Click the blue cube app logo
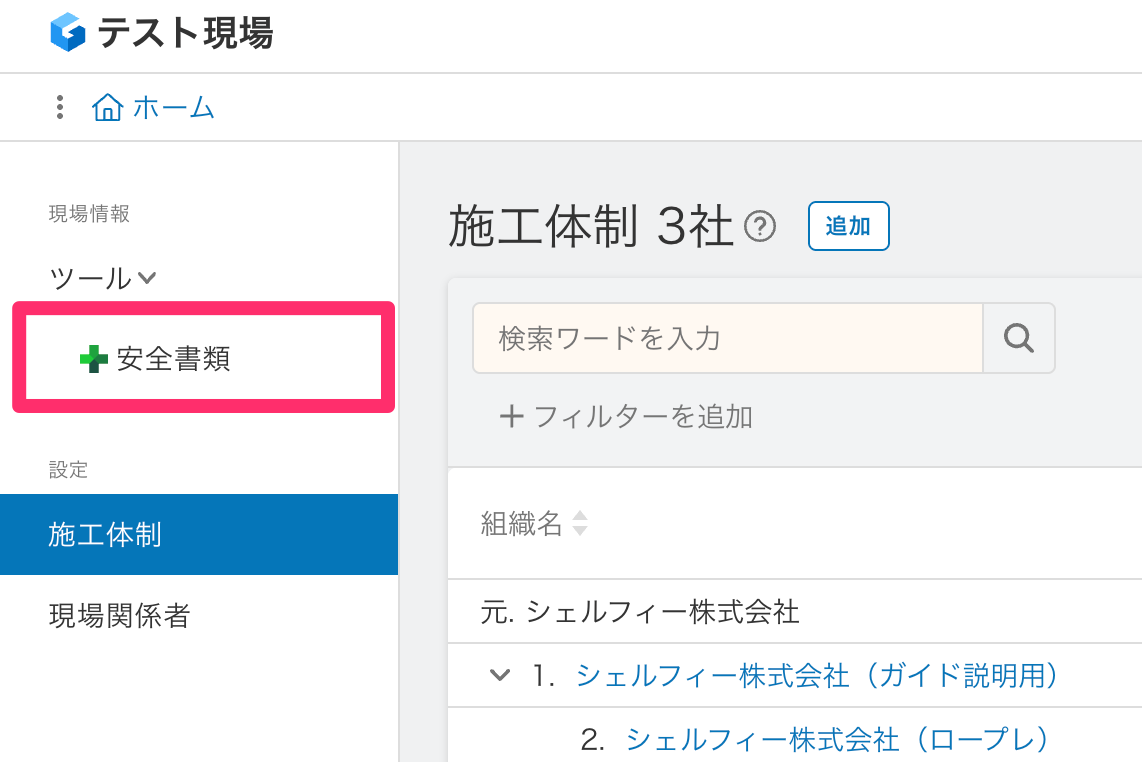The image size is (1142, 762). pyautogui.click(x=68, y=33)
